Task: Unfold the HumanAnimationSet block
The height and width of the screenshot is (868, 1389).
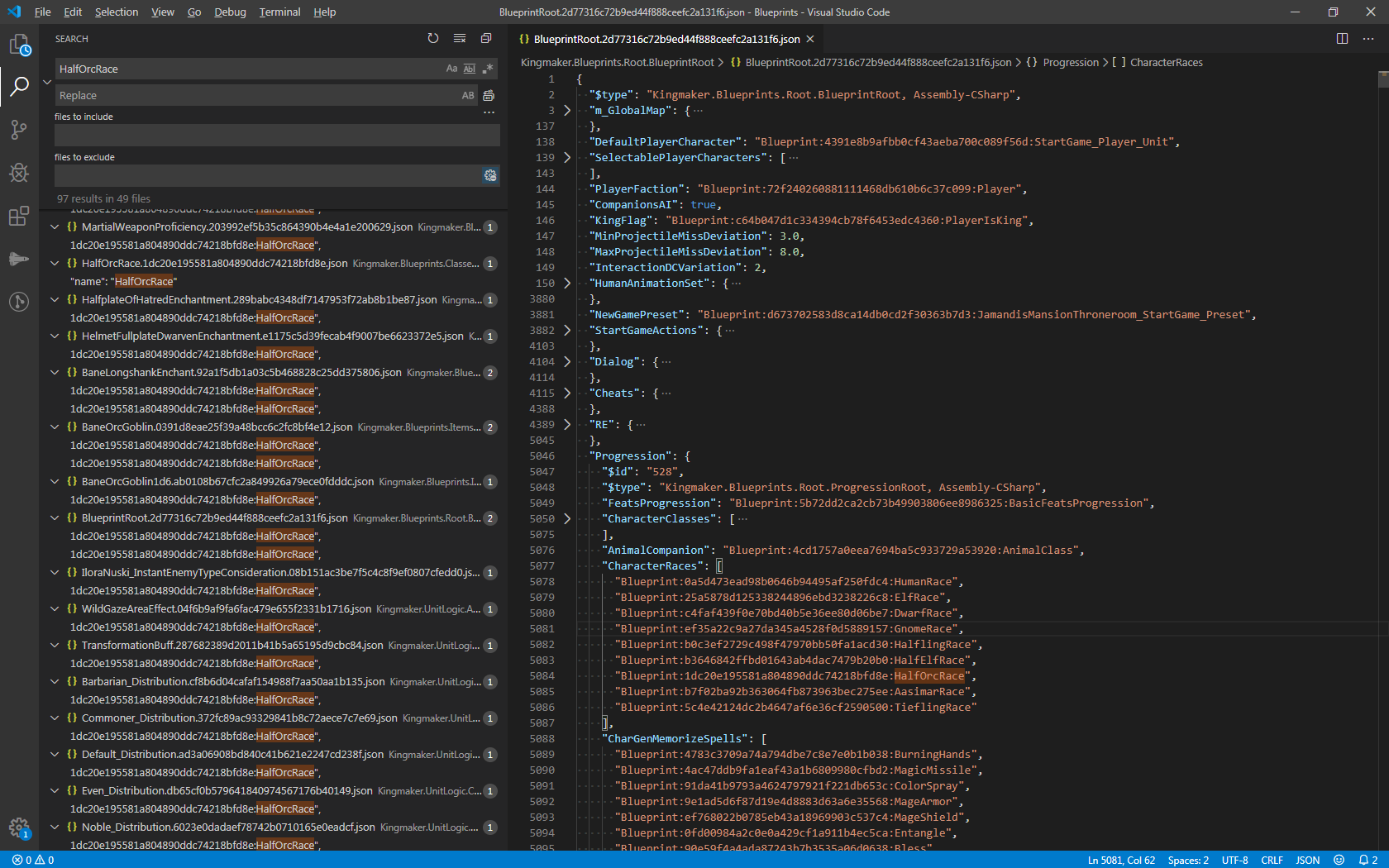Action: (x=567, y=283)
